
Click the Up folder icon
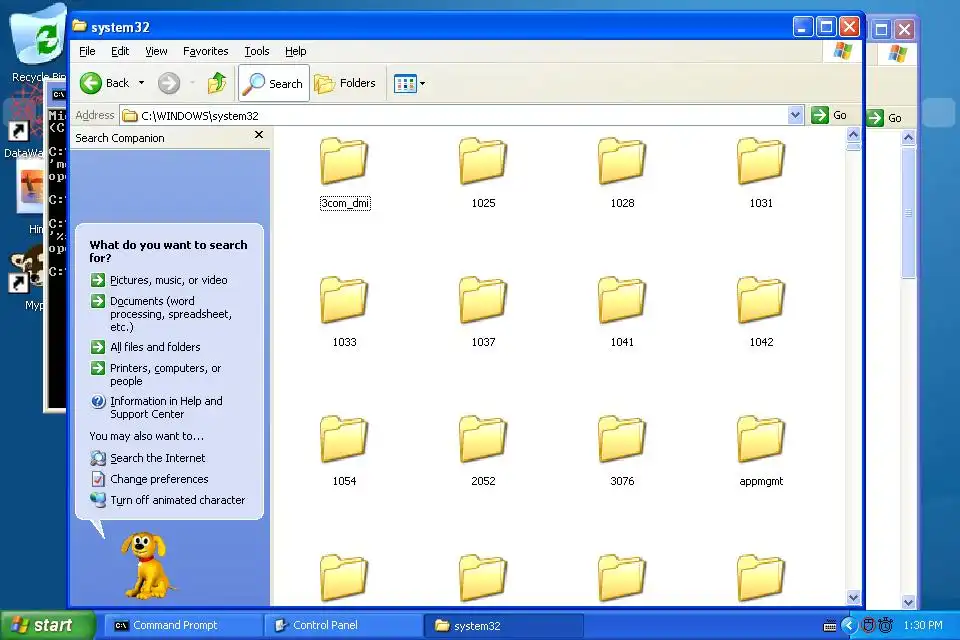[217, 83]
